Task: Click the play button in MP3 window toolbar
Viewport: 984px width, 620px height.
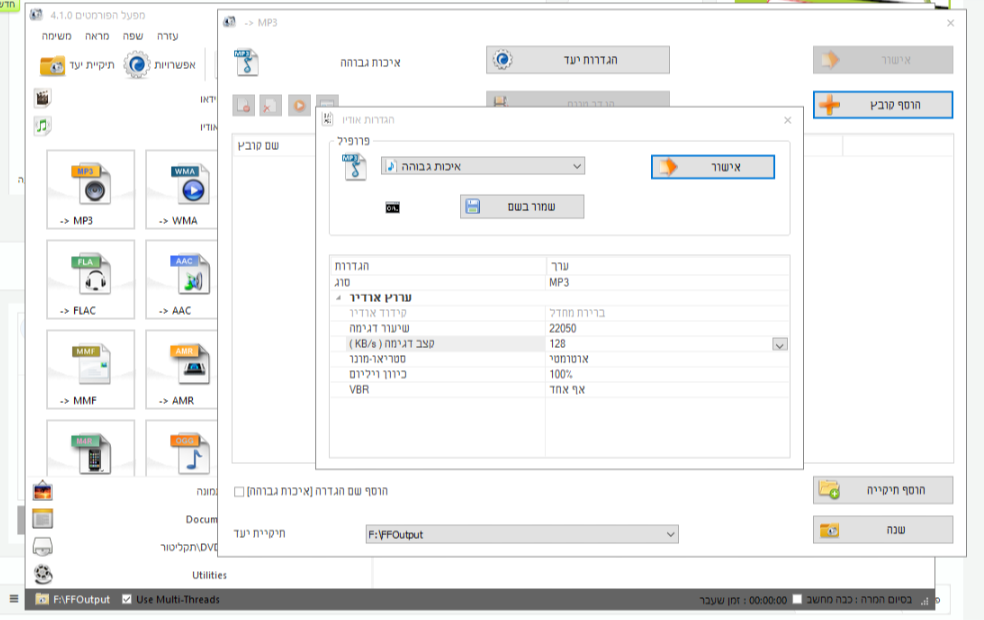Action: click(x=299, y=105)
